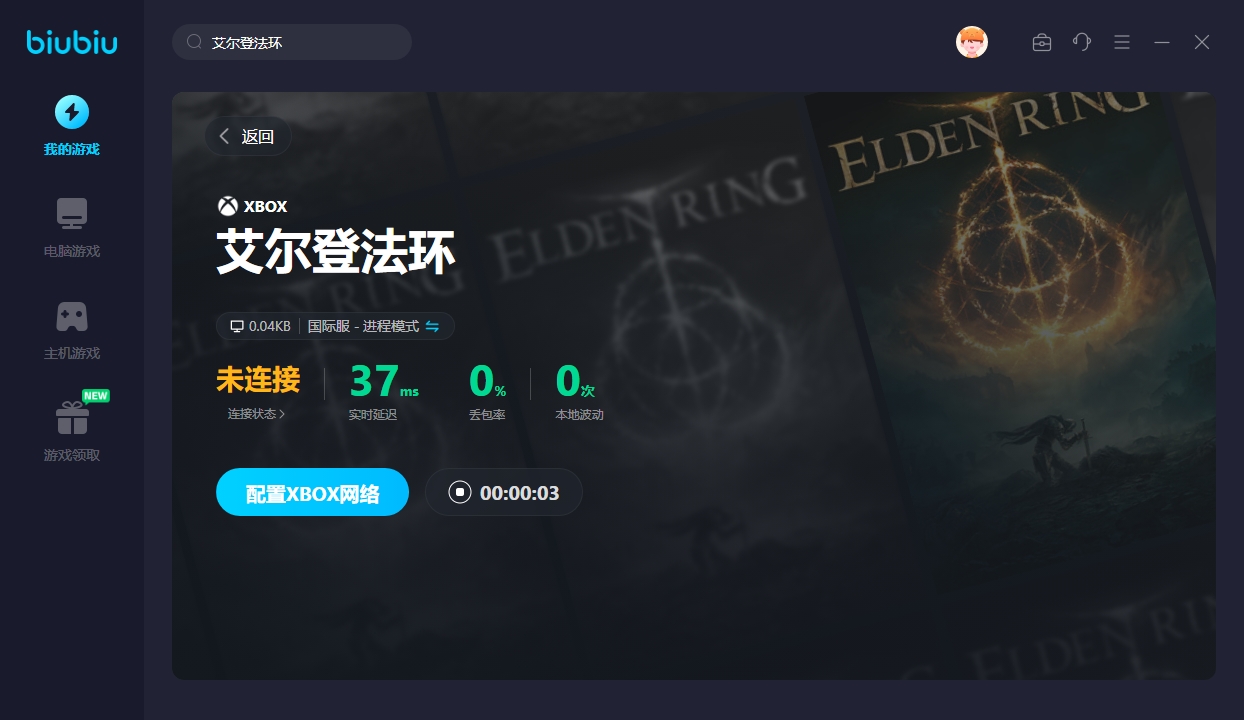1244x720 pixels.
Task: Click the 未连接 status text
Action: (258, 380)
